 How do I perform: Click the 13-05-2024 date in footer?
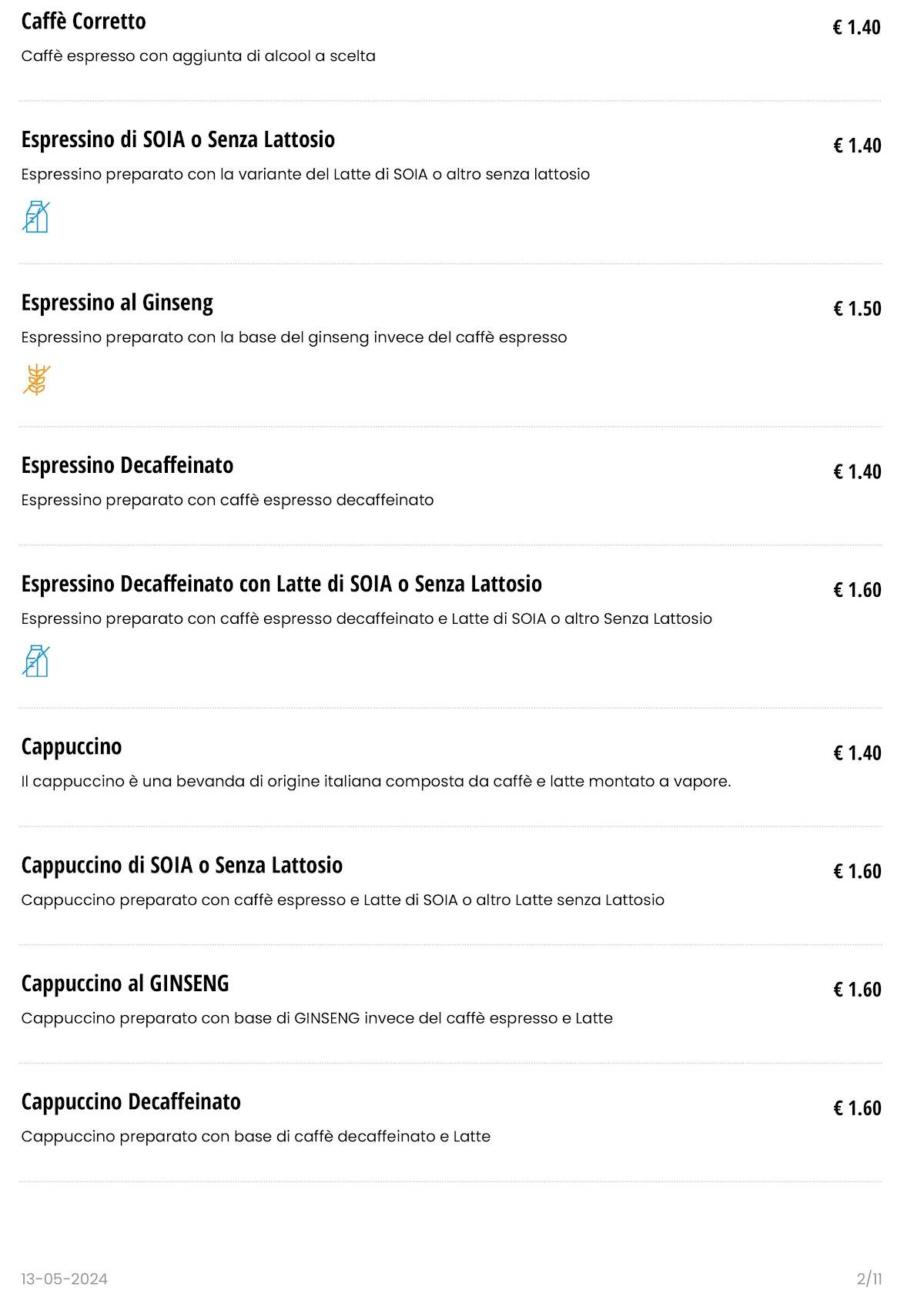click(x=65, y=1279)
